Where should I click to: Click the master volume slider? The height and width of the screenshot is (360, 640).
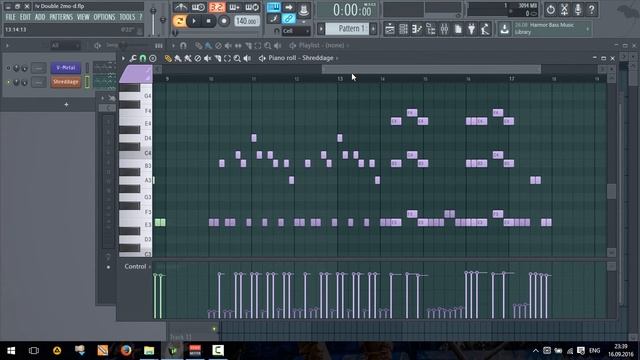coord(153,20)
